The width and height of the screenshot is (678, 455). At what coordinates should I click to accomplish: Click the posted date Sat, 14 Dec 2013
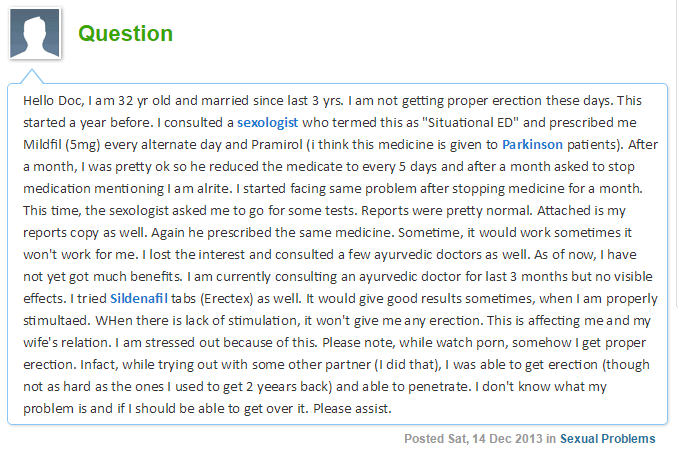pyautogui.click(x=494, y=438)
